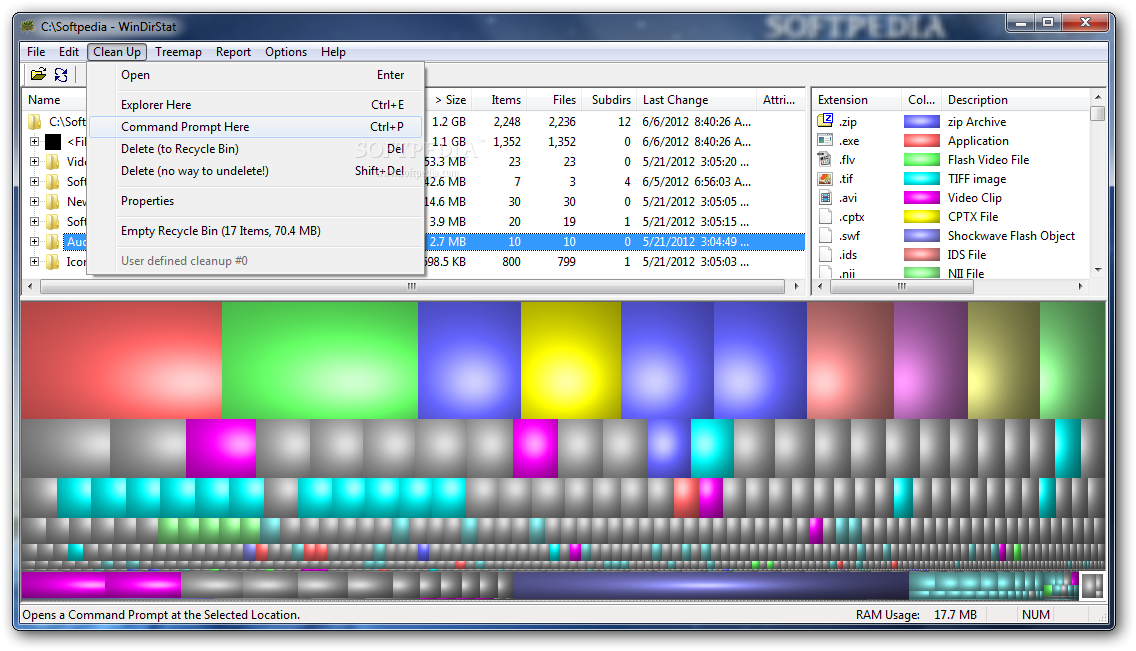1136x651 pixels.
Task: Sort by the Extension column header
Action: pyautogui.click(x=857, y=100)
